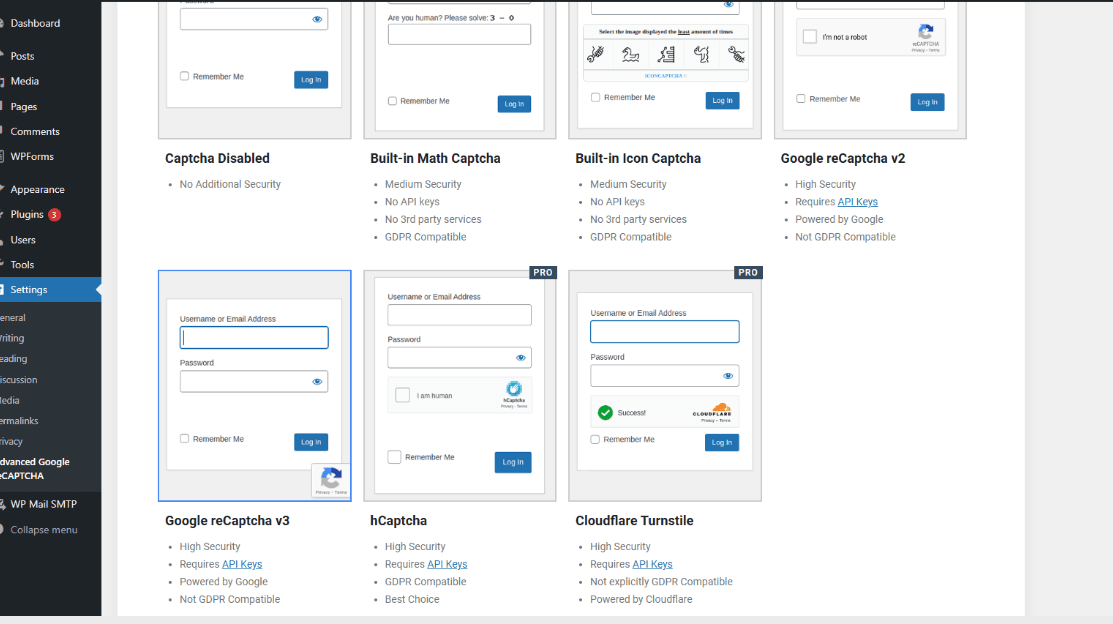The height and width of the screenshot is (624, 1113).
Task: Click the reCAPTCHA badge in Google reCaptcha v3 preview
Action: click(331, 479)
